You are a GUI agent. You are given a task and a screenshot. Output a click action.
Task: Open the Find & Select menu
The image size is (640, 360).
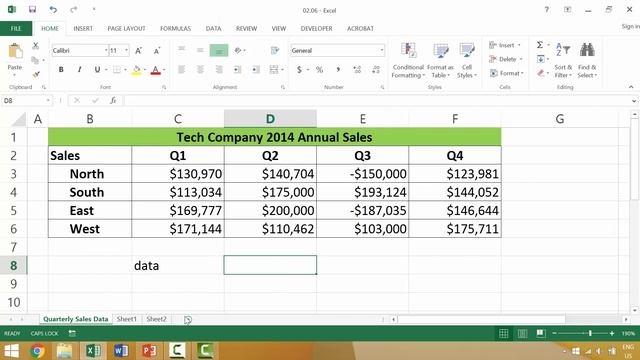coord(587,60)
